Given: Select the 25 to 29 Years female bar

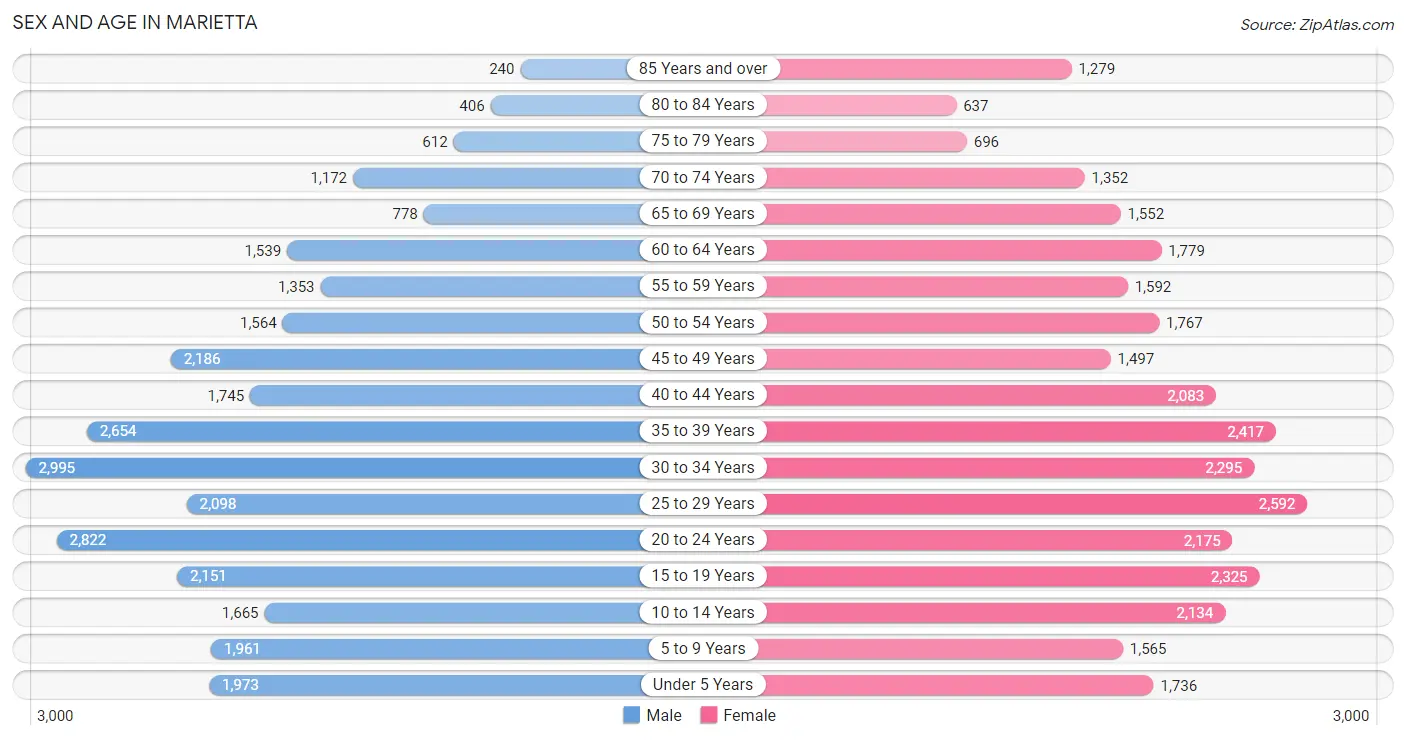Looking at the screenshot, I should pyautogui.click(x=1030, y=503).
